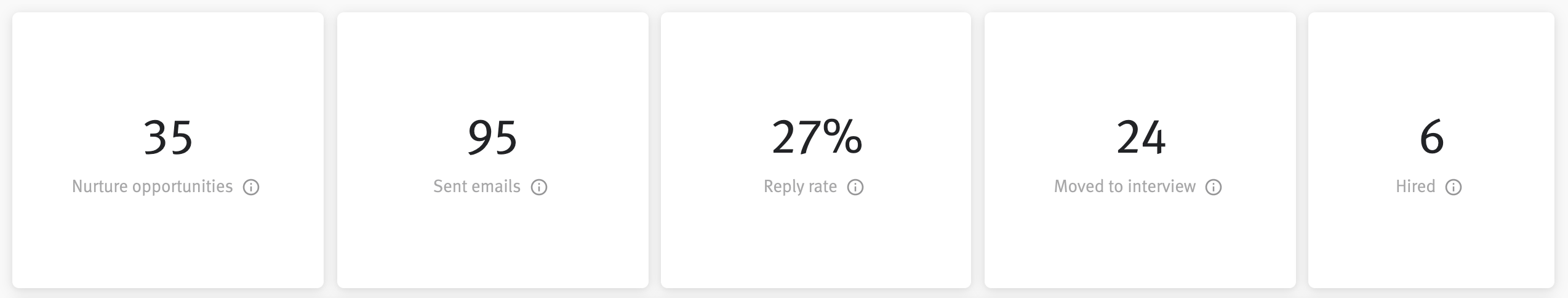Show info for Moved to interview
The image size is (1568, 298).
[x=1214, y=187]
